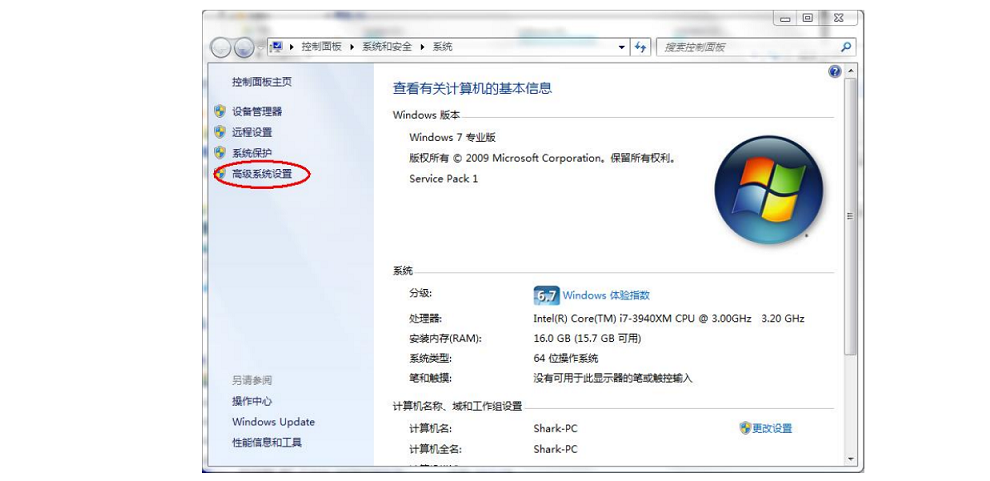This screenshot has height=481, width=990.
Task: Click Shark-PC beside 计算机全名
Action: (556, 449)
